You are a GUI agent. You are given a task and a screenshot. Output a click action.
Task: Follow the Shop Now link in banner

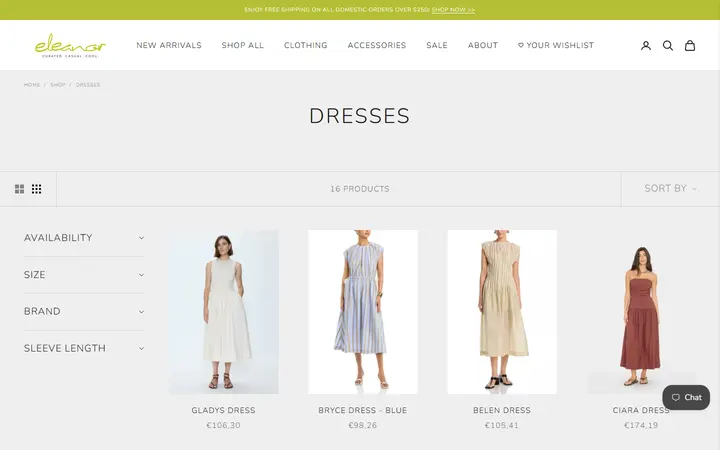tap(453, 10)
